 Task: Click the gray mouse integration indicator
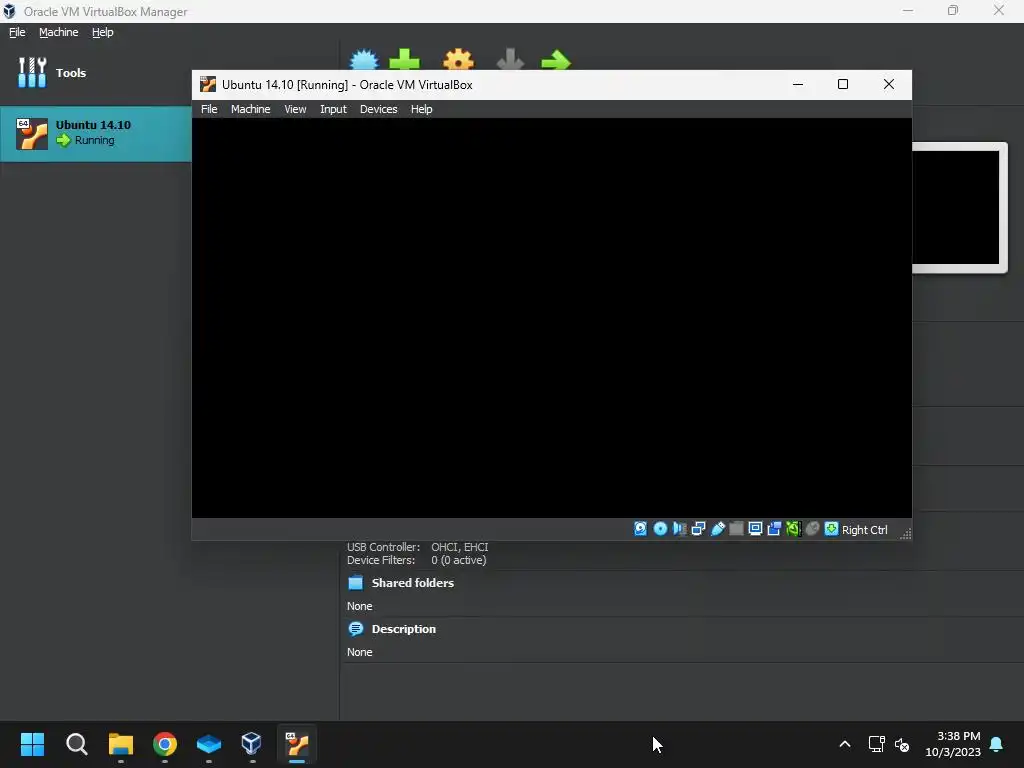[812, 529]
